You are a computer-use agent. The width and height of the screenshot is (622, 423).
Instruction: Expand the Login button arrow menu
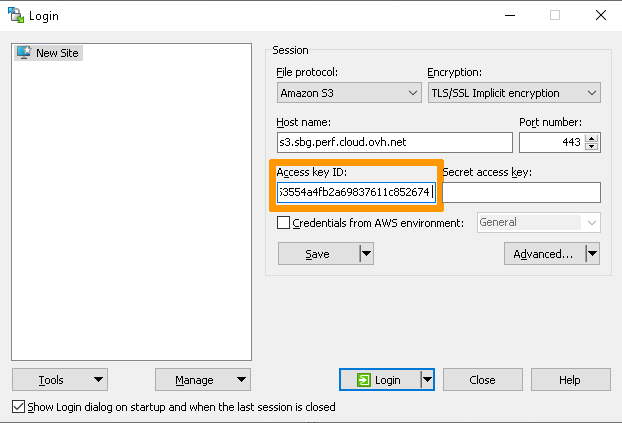click(x=427, y=380)
